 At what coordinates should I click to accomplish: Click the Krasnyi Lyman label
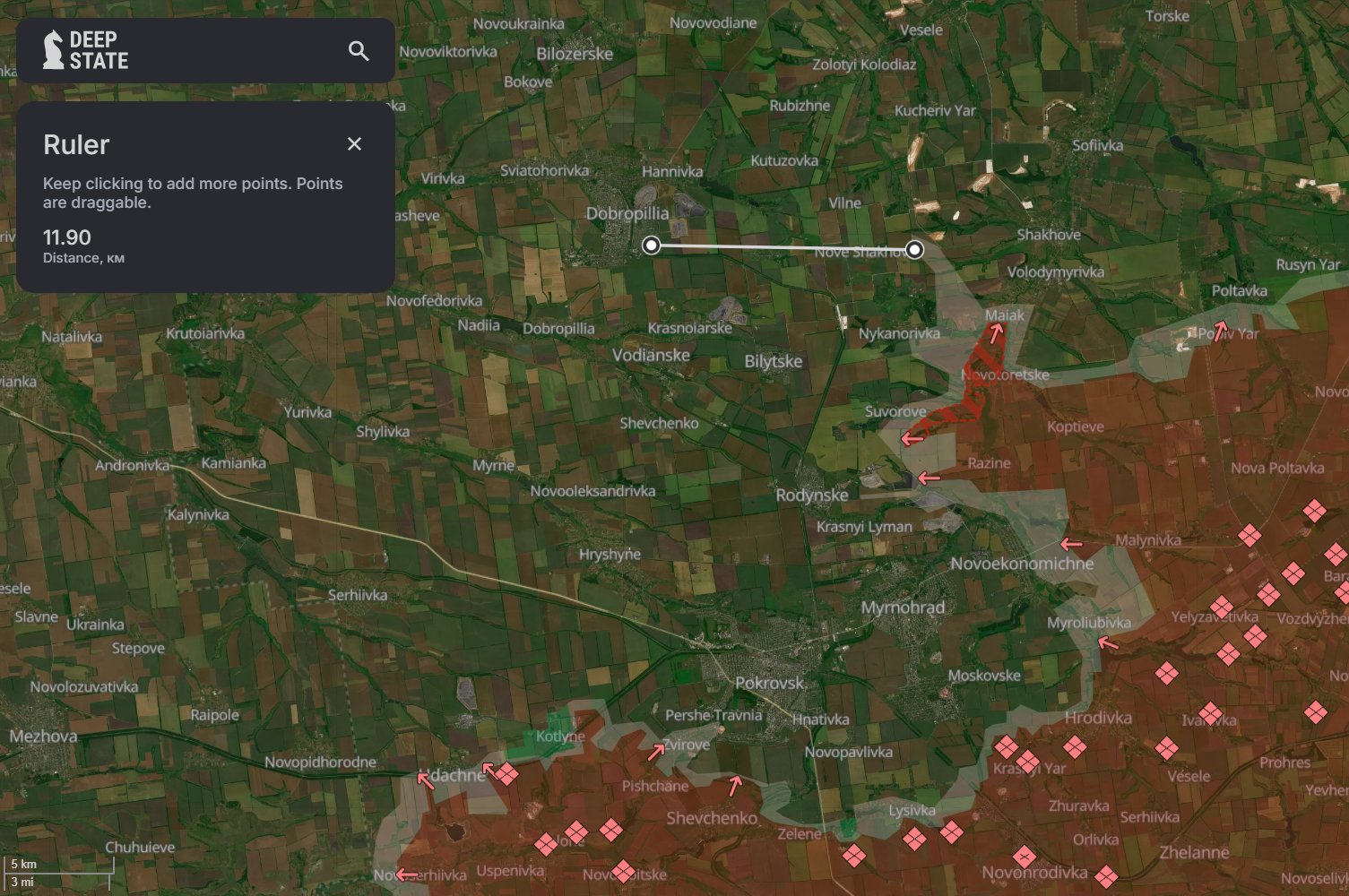click(x=864, y=527)
